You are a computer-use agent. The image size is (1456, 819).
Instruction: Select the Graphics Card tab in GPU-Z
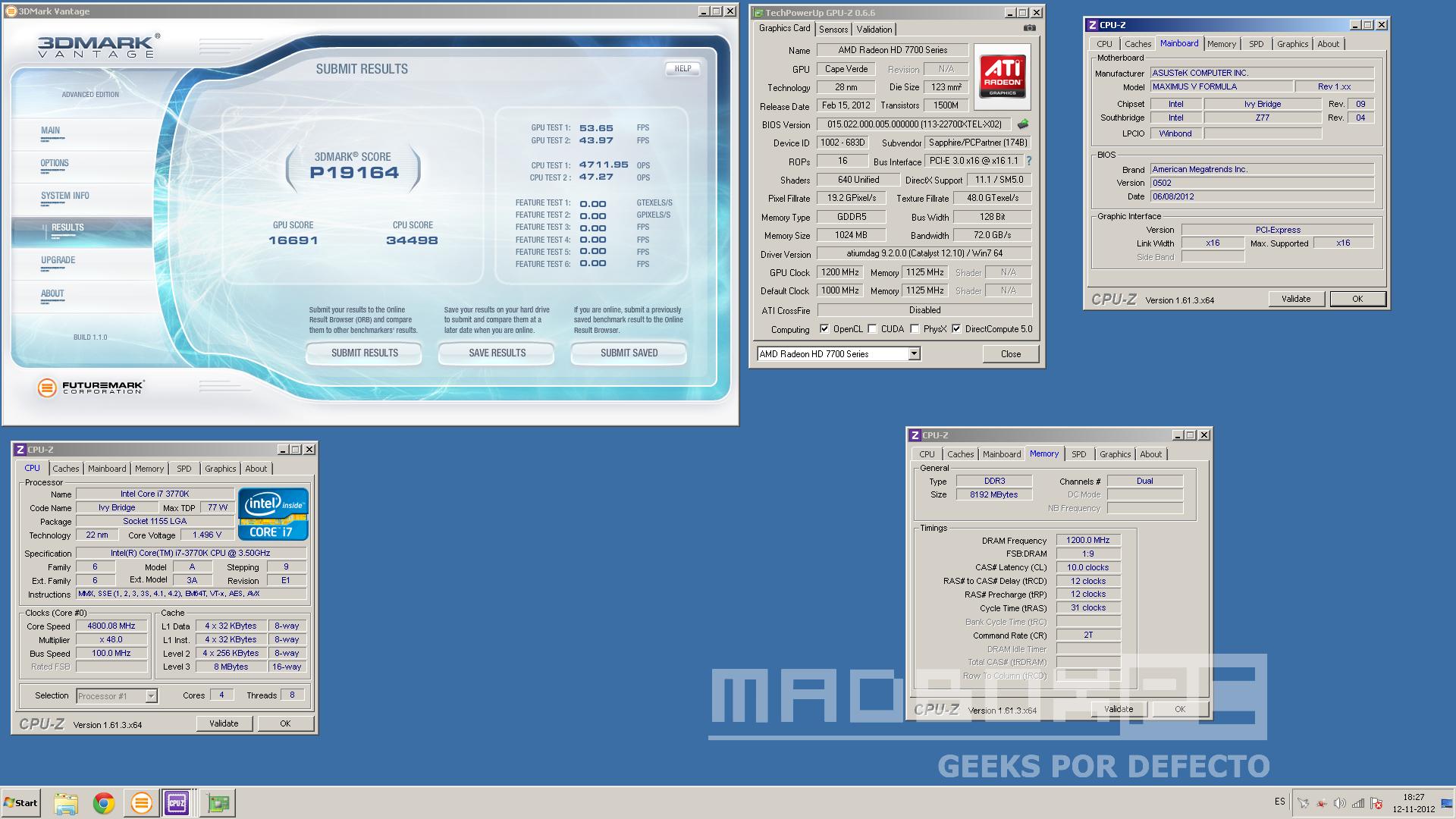pyautogui.click(x=785, y=28)
